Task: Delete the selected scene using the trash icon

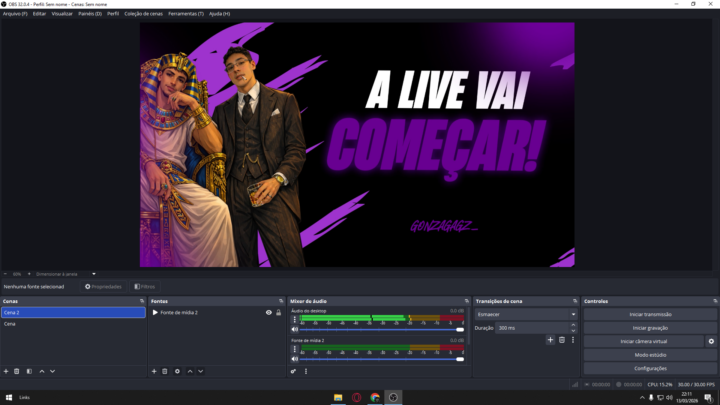Action: click(x=17, y=371)
